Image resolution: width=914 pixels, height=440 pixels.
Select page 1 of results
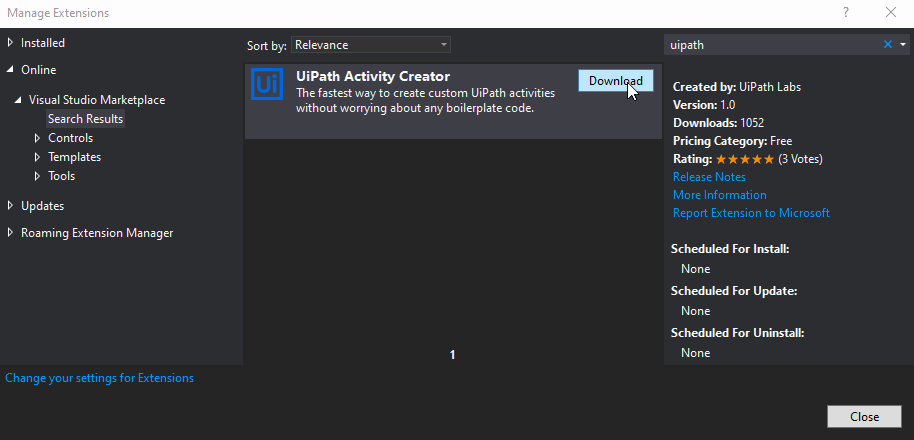[x=452, y=354]
